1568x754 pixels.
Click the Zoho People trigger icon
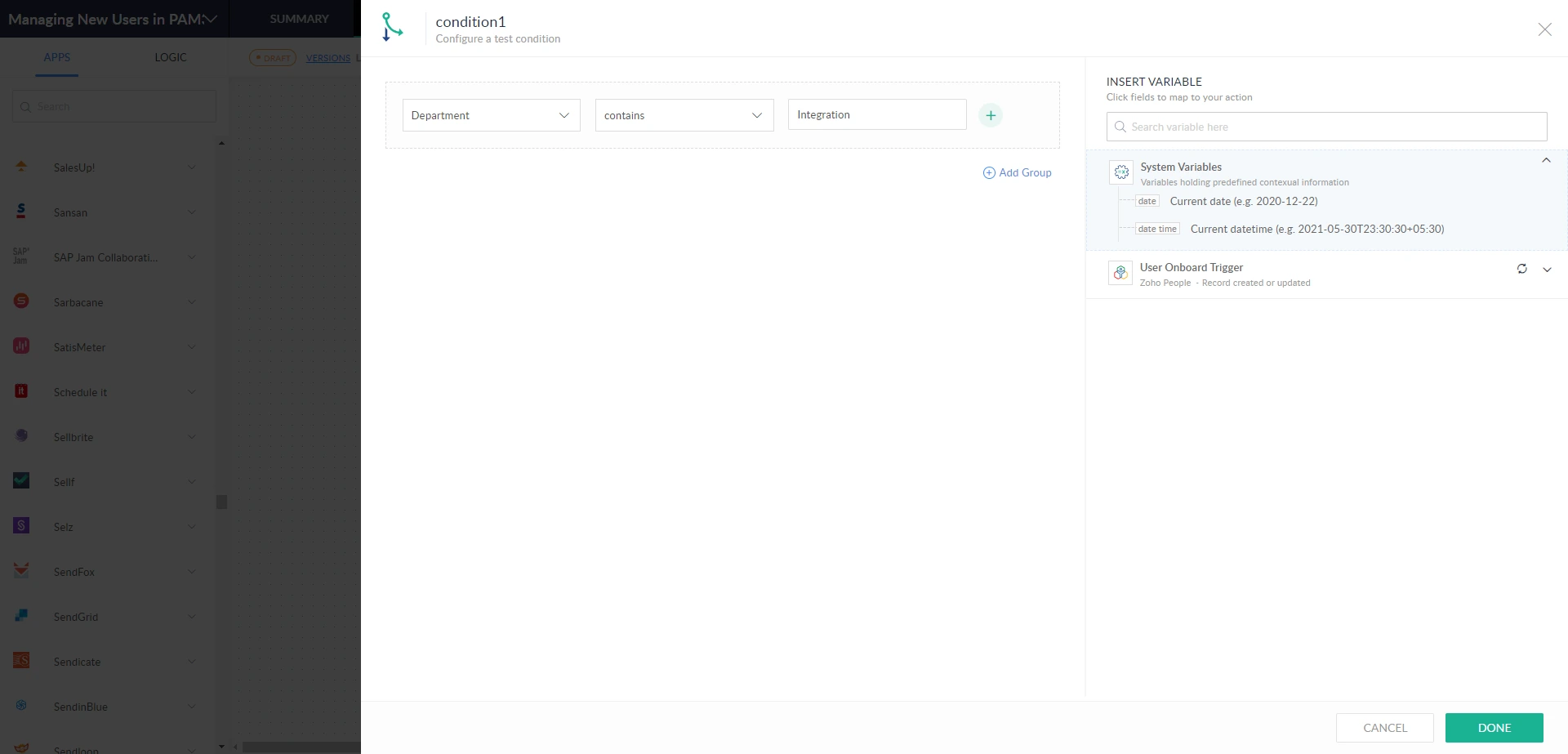(x=1120, y=273)
